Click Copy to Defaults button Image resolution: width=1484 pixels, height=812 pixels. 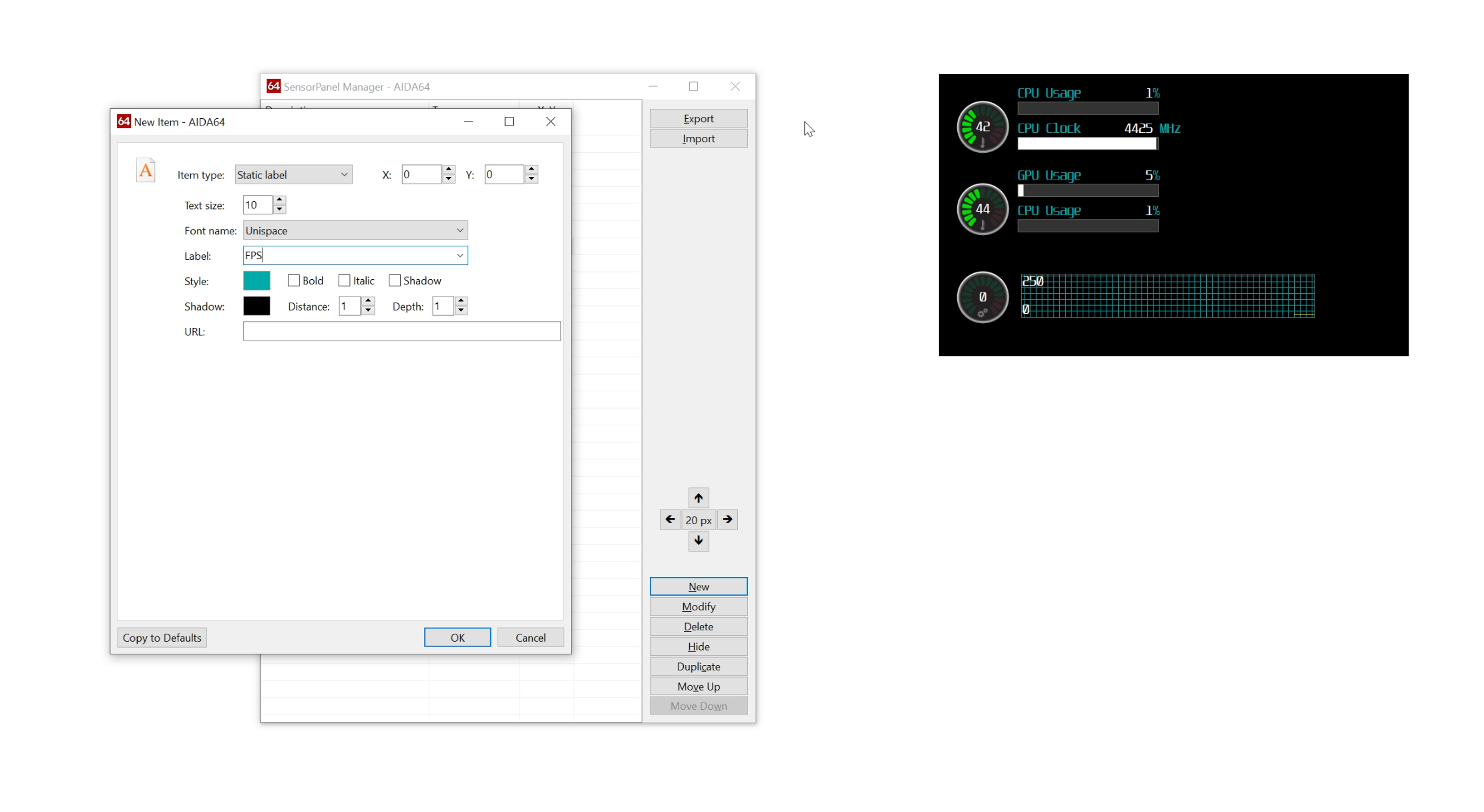click(x=162, y=638)
